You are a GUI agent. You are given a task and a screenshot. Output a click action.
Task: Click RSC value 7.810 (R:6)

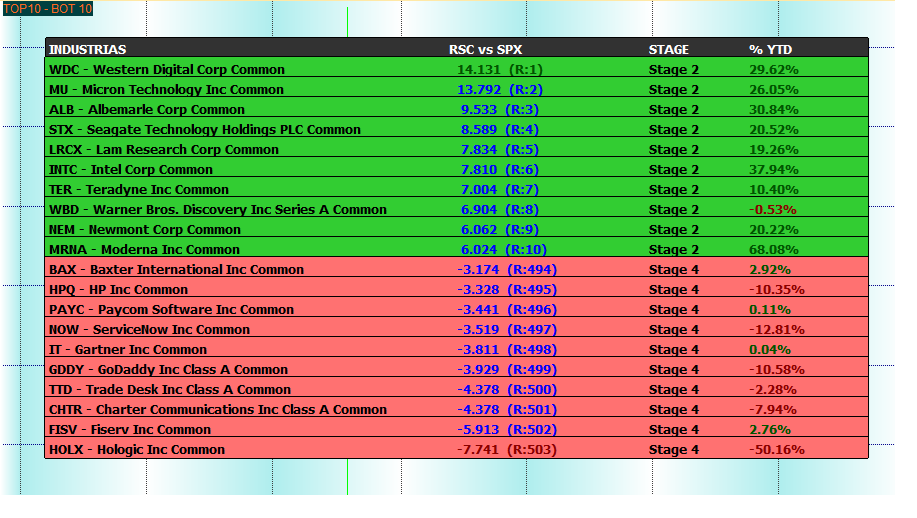(x=499, y=170)
